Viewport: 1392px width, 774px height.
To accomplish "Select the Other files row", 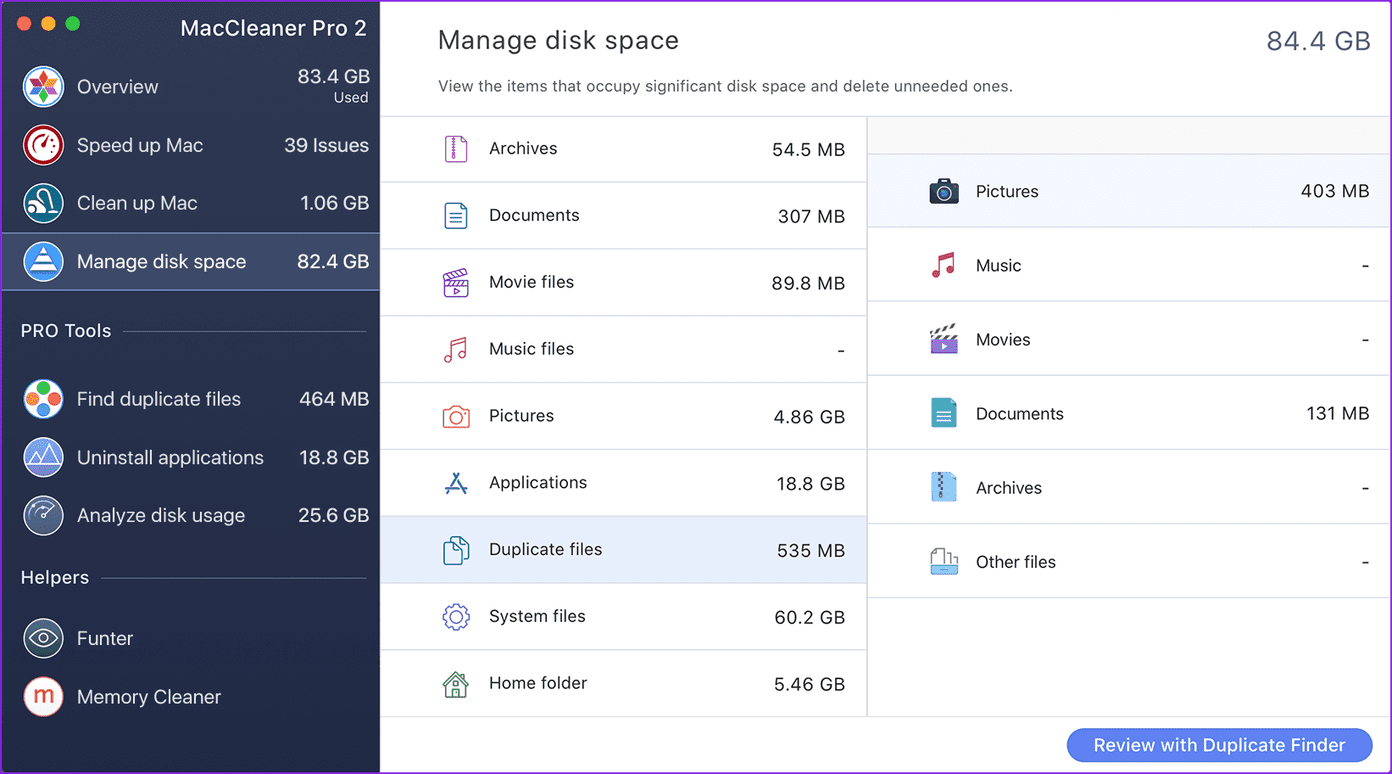I will coord(1129,561).
